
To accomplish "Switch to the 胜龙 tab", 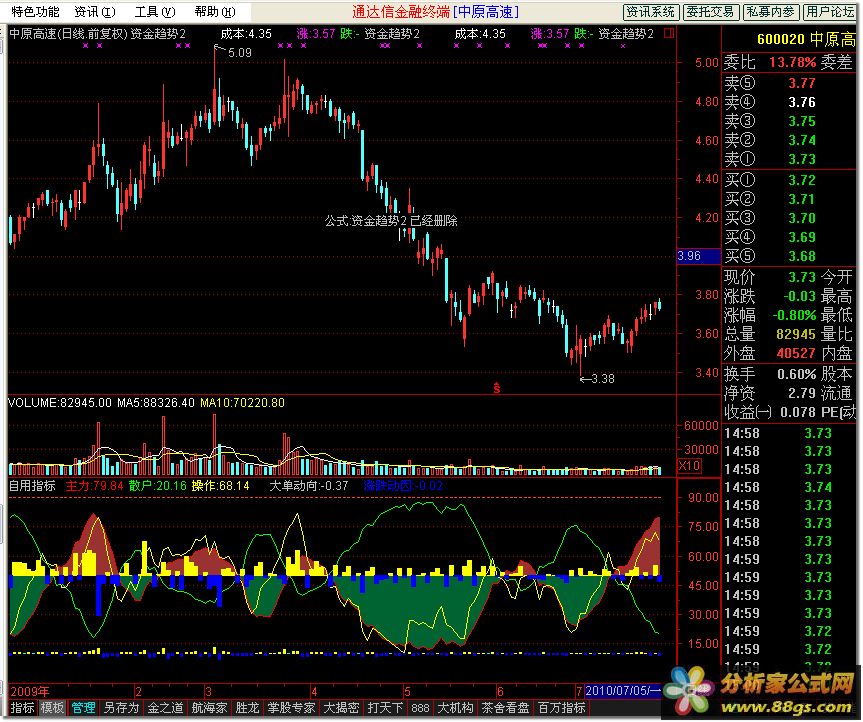I will click(x=247, y=708).
